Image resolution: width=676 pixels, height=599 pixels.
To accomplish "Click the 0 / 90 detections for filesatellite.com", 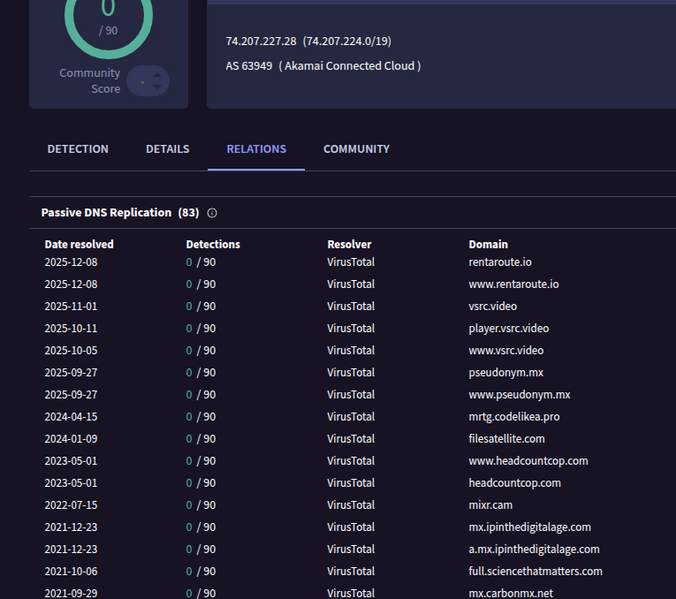I will click(x=201, y=439).
